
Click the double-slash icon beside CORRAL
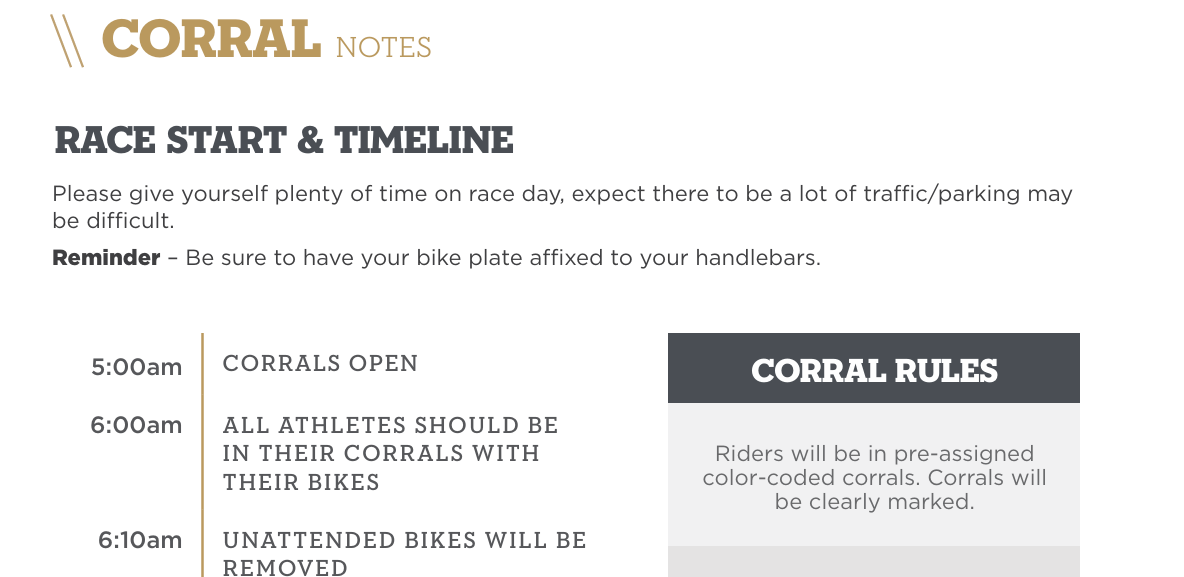pos(66,41)
